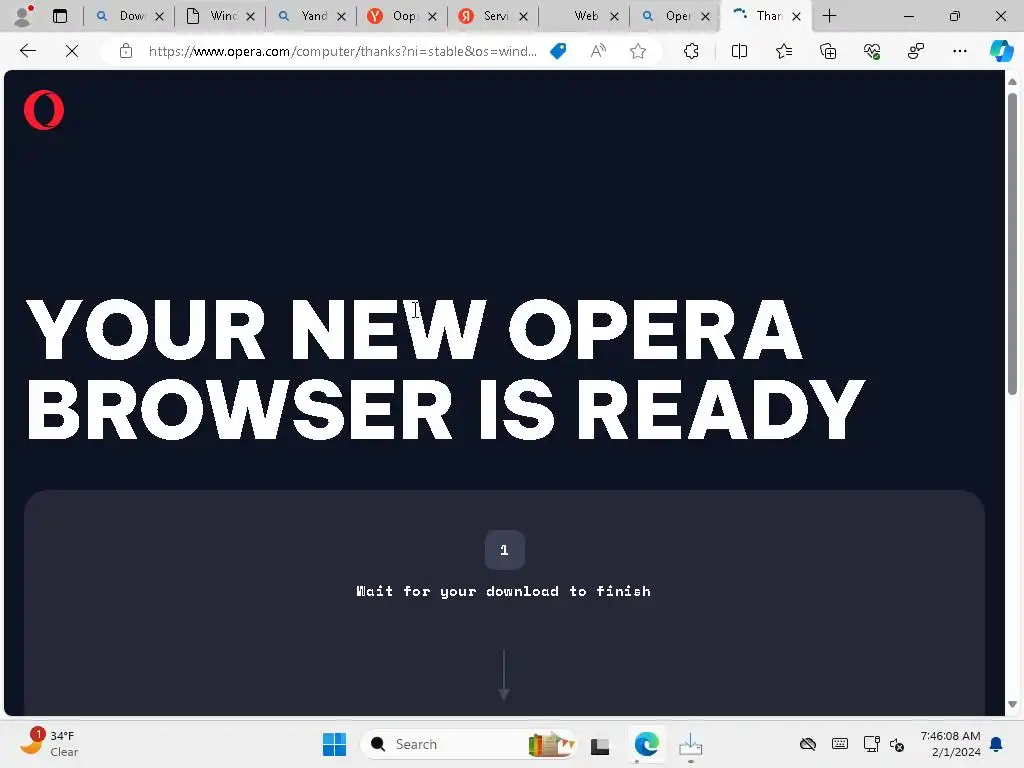Image resolution: width=1024 pixels, height=768 pixels.
Task: Activate Read aloud icon
Action: tap(598, 51)
